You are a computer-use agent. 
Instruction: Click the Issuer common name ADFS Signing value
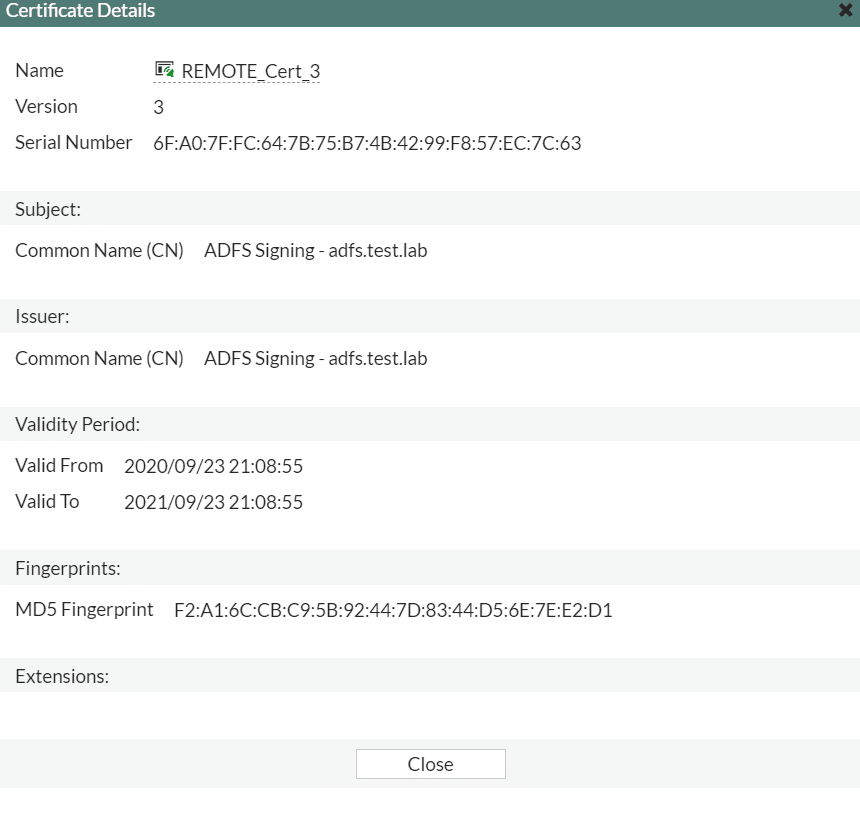pos(315,359)
